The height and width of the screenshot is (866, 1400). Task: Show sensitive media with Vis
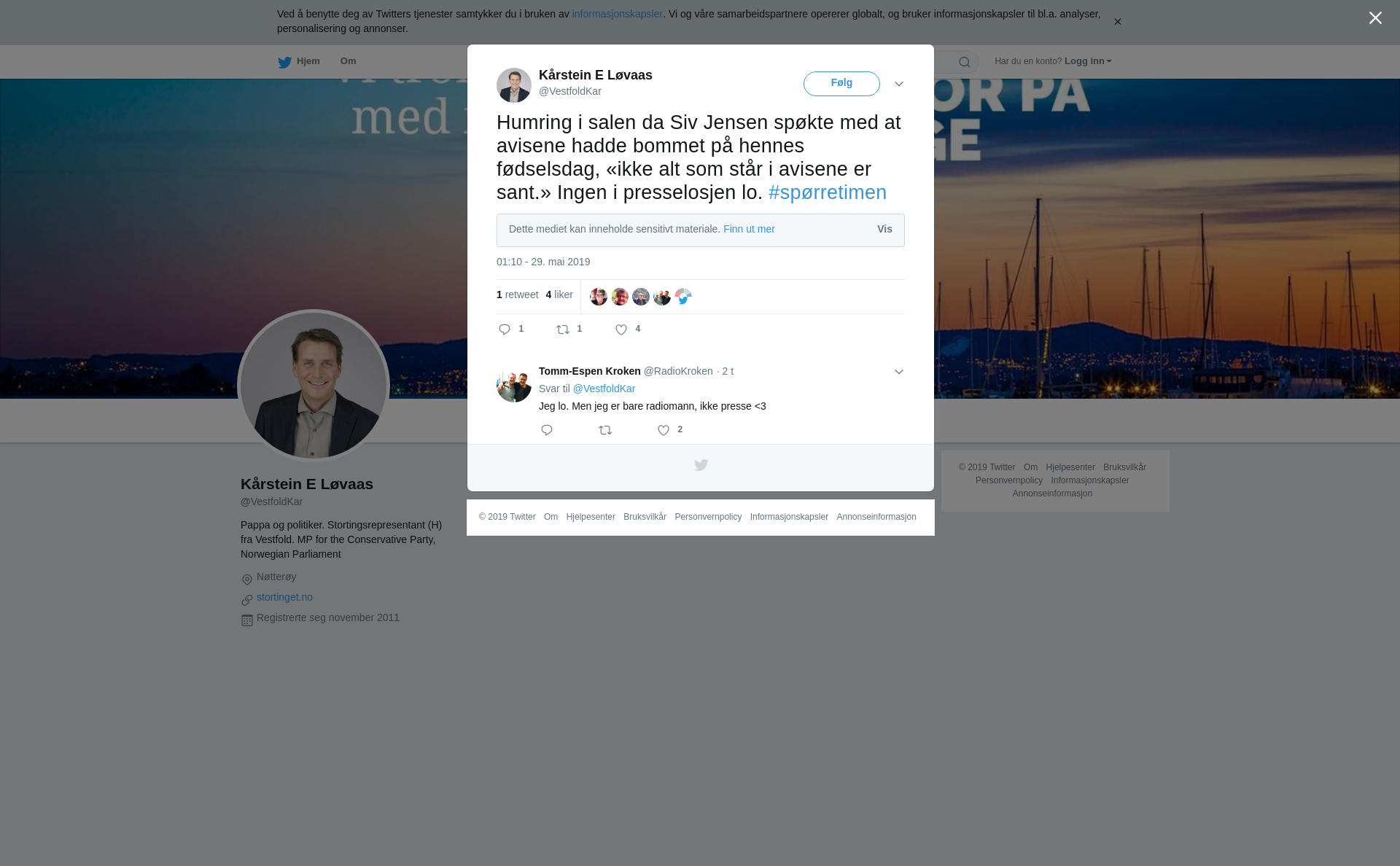pos(884,229)
